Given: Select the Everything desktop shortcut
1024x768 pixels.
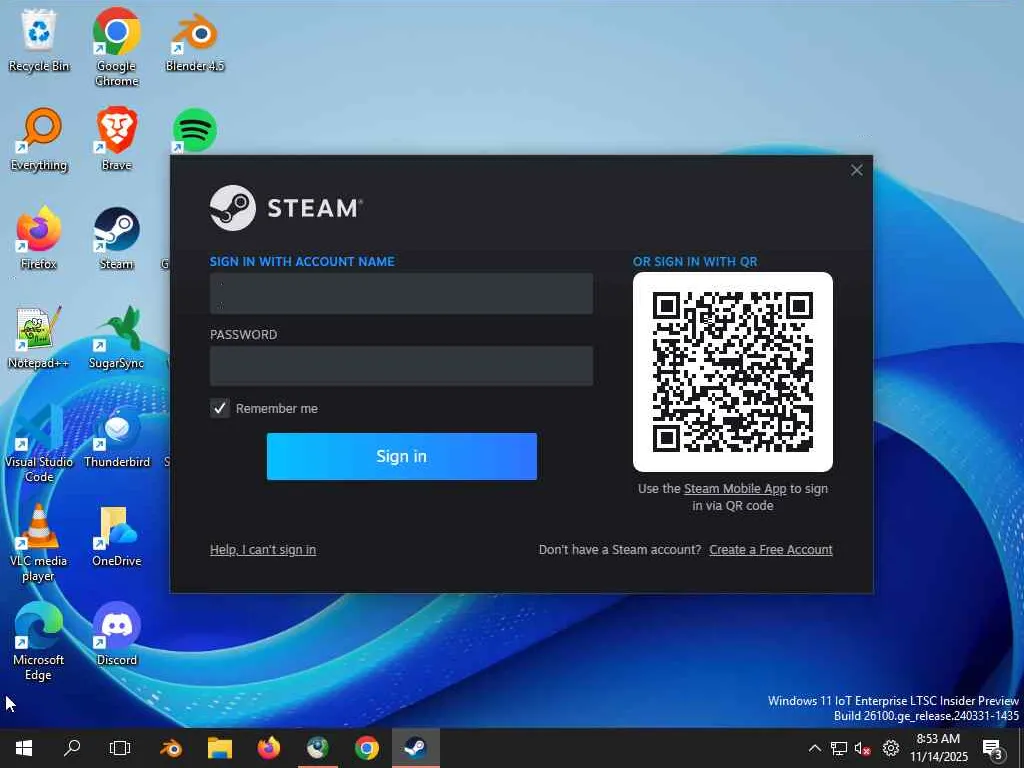Looking at the screenshot, I should pos(39,140).
